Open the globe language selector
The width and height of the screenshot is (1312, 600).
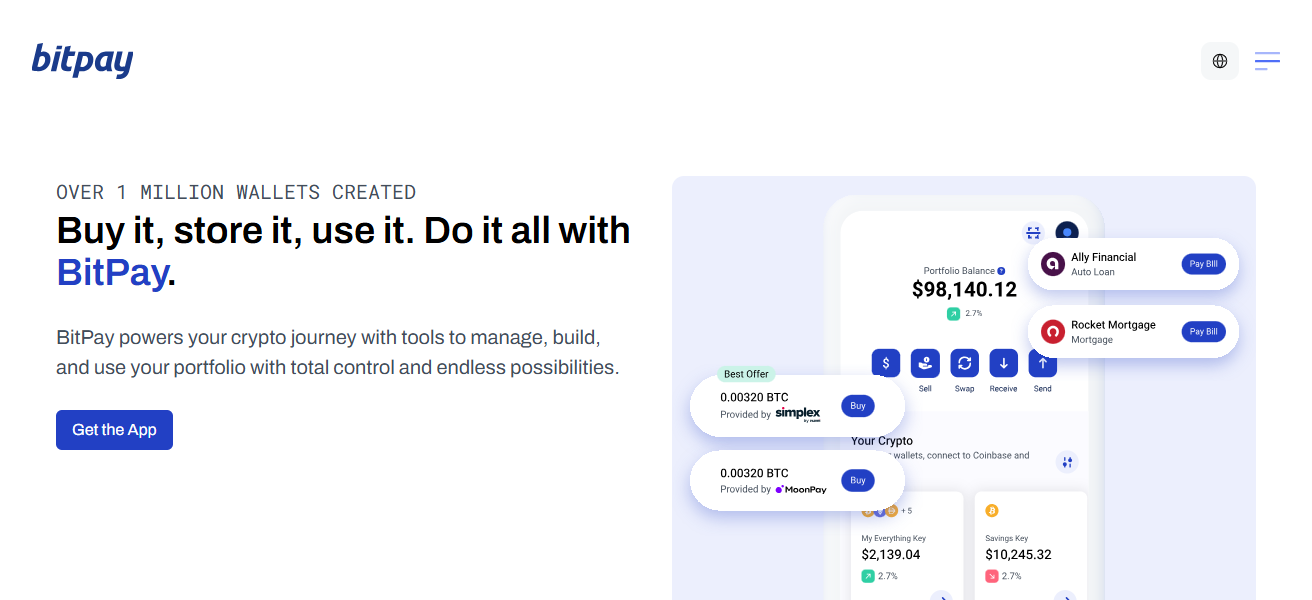point(1220,60)
